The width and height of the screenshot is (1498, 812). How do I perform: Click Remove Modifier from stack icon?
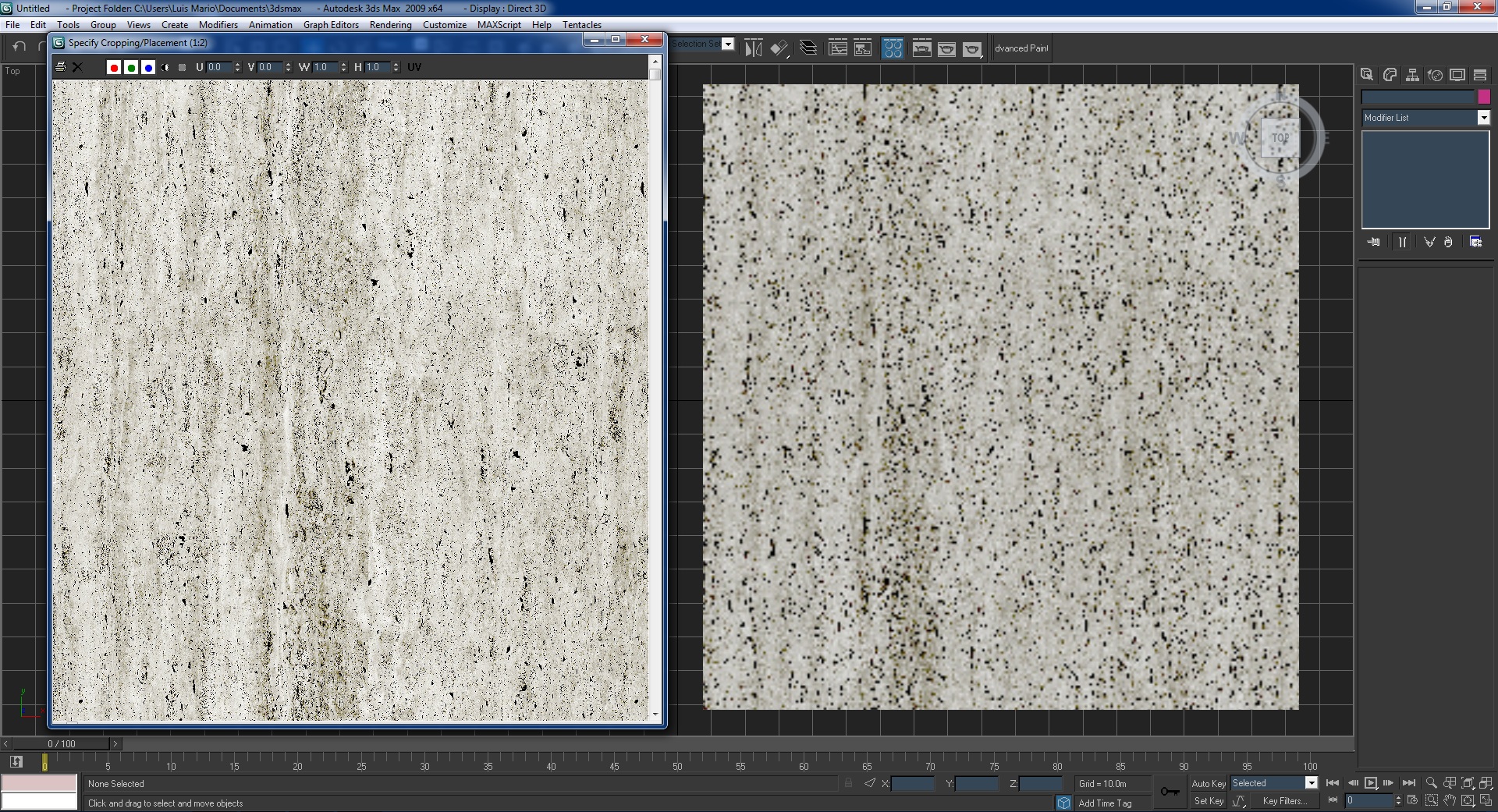(1448, 242)
